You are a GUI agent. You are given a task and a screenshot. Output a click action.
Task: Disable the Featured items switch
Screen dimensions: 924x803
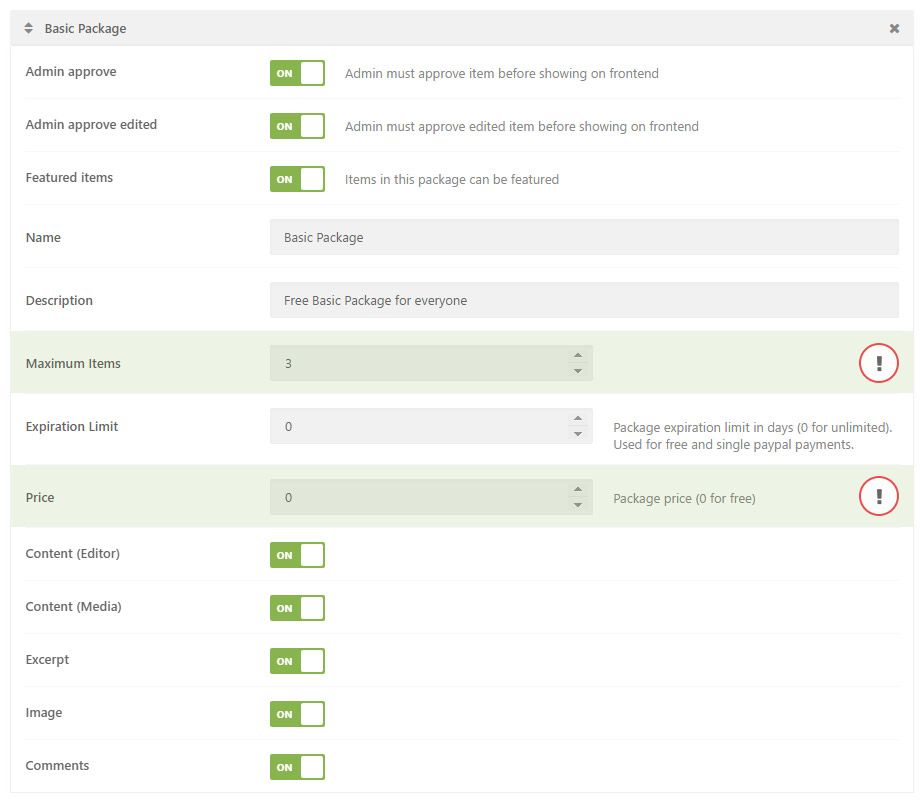click(298, 179)
